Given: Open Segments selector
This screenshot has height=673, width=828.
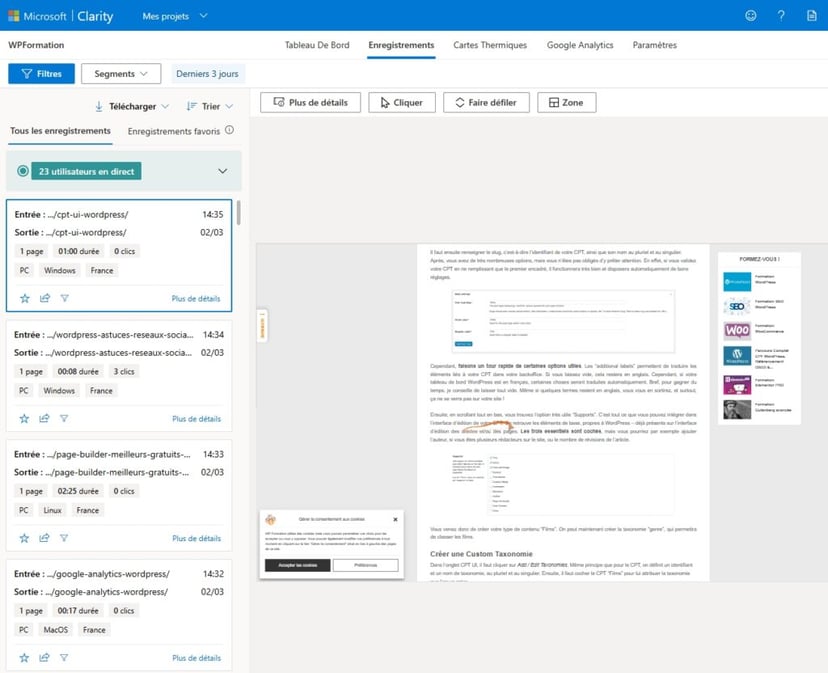Looking at the screenshot, I should click(x=120, y=73).
